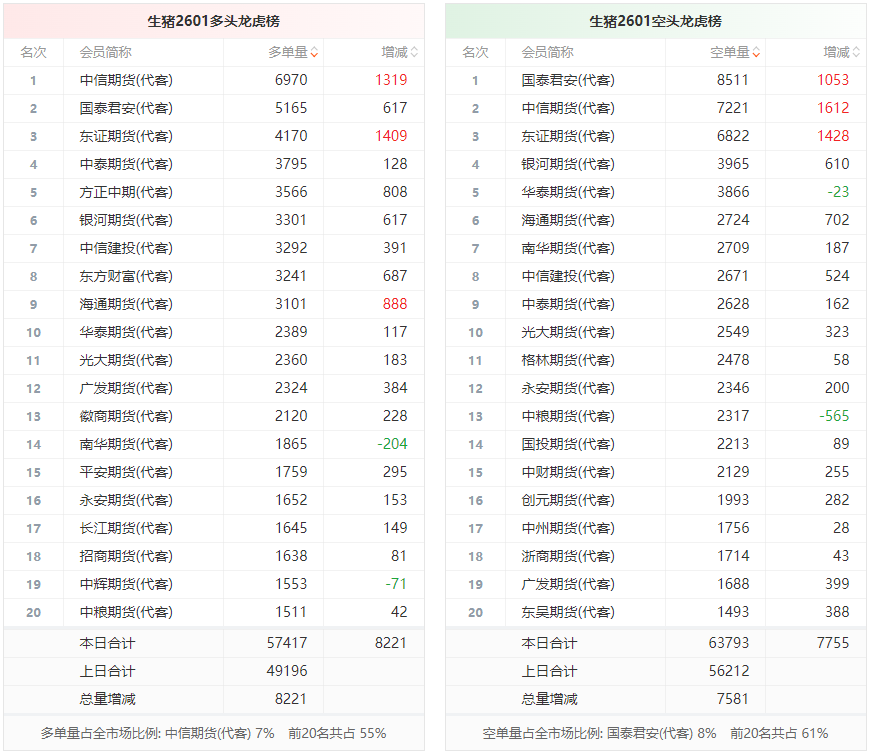This screenshot has width=870, height=755.
Task: Select 银河期货(代客) in short ranking
Action: pyautogui.click(x=568, y=164)
